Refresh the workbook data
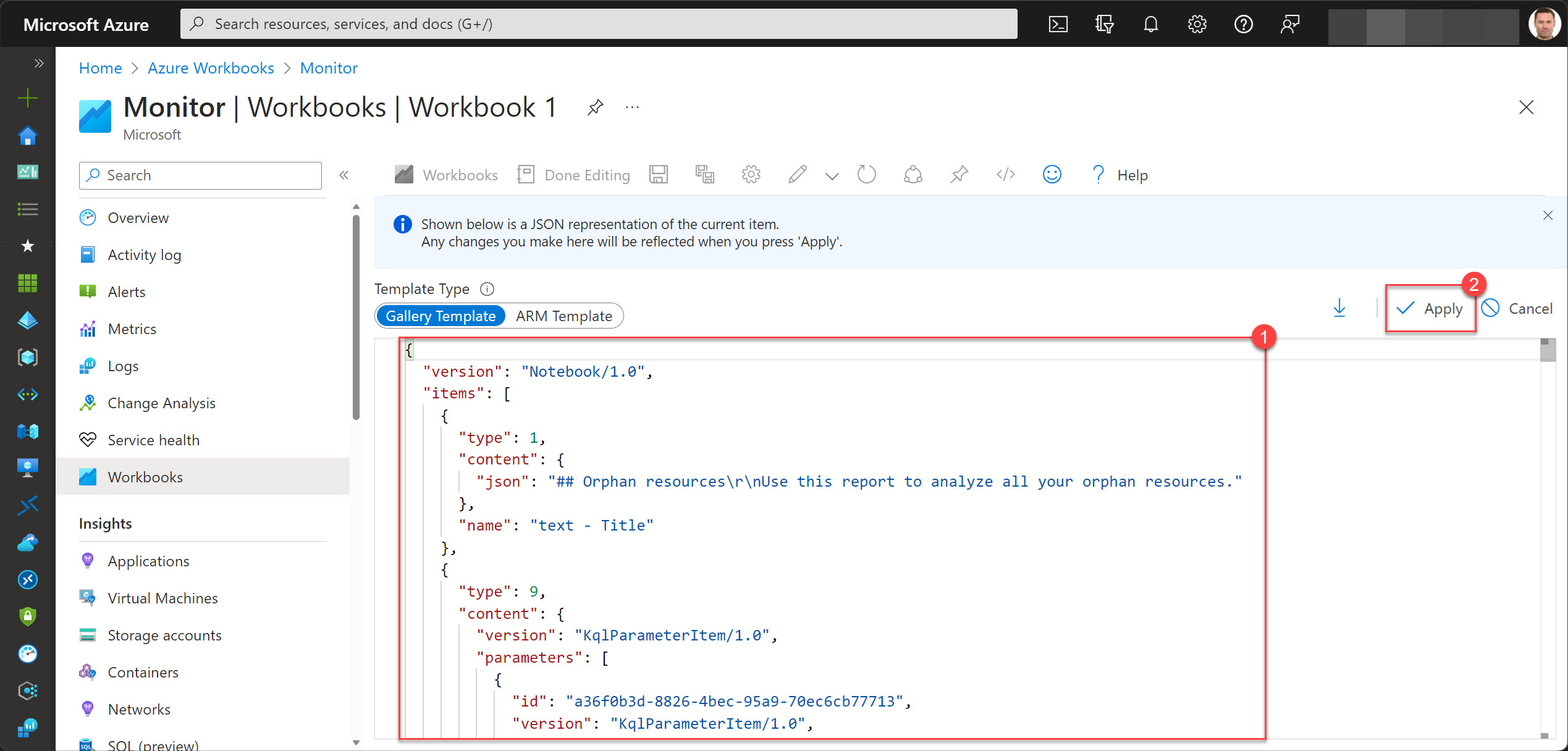This screenshot has height=751, width=1568. [x=866, y=174]
